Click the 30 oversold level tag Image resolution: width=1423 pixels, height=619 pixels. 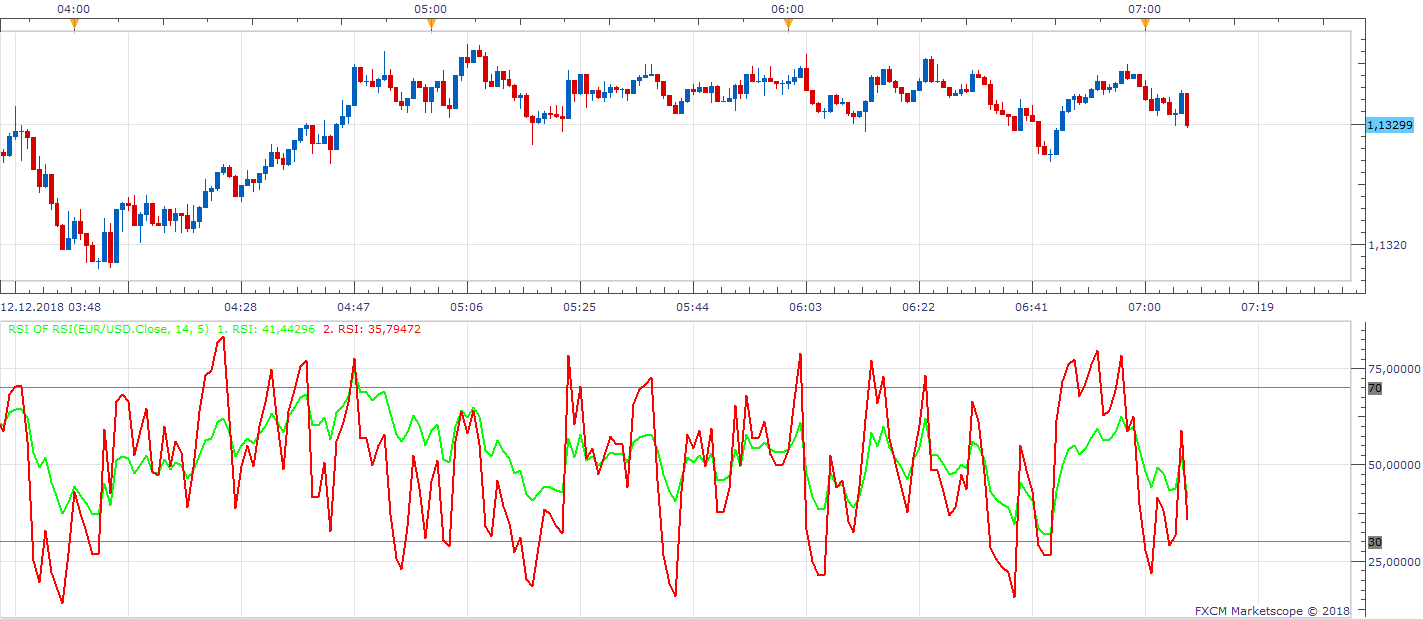pyautogui.click(x=1374, y=542)
